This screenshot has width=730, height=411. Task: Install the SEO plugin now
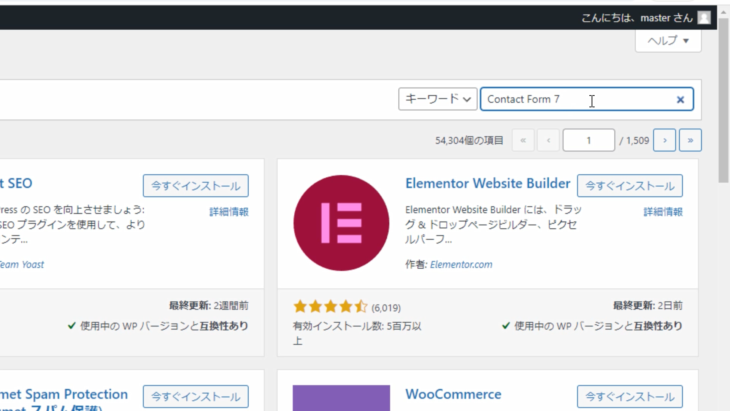[196, 186]
